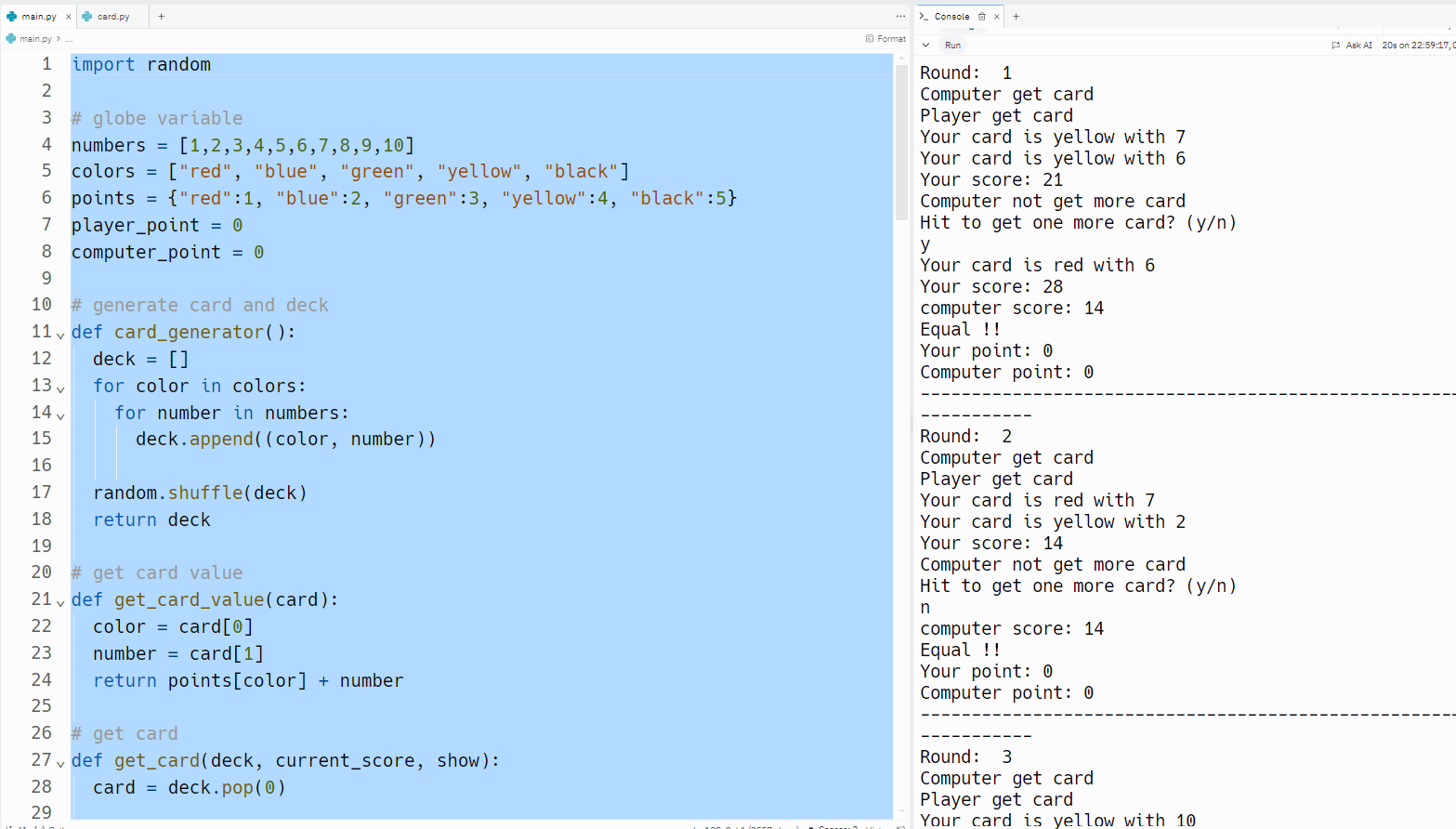Image resolution: width=1456 pixels, height=829 pixels.
Task: Click the terminal icon on the Console tab
Action: [924, 17]
